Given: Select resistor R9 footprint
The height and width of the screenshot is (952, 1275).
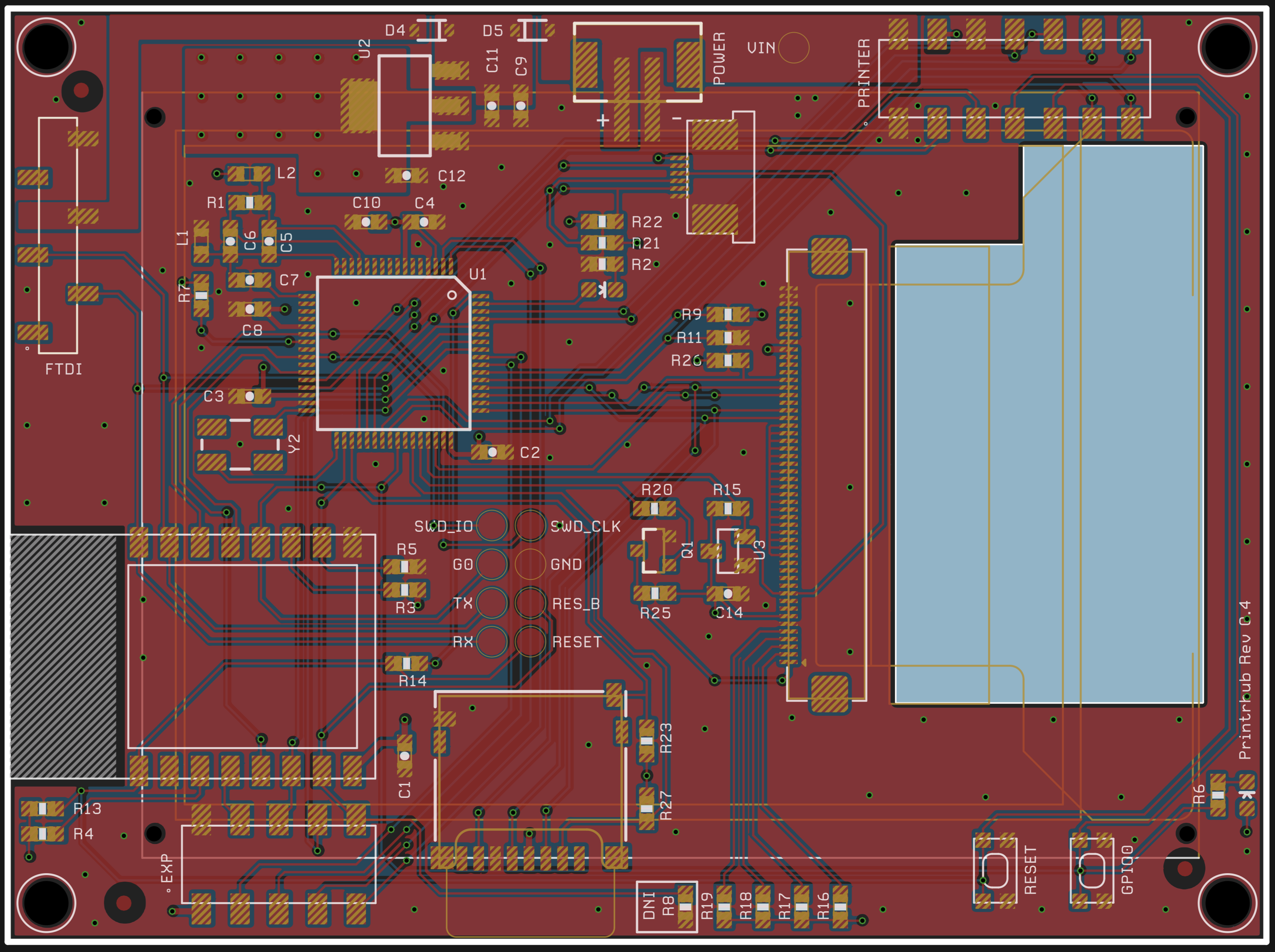Looking at the screenshot, I should pos(728,314).
